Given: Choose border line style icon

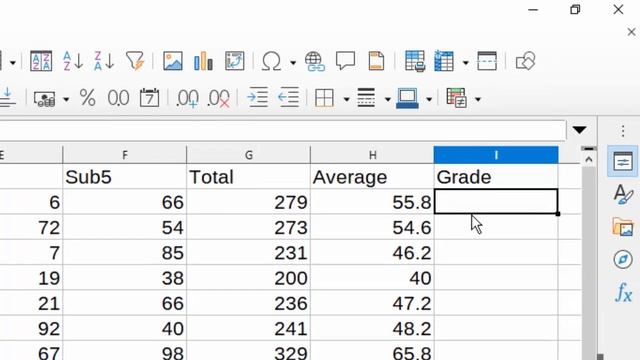Looking at the screenshot, I should [x=366, y=98].
